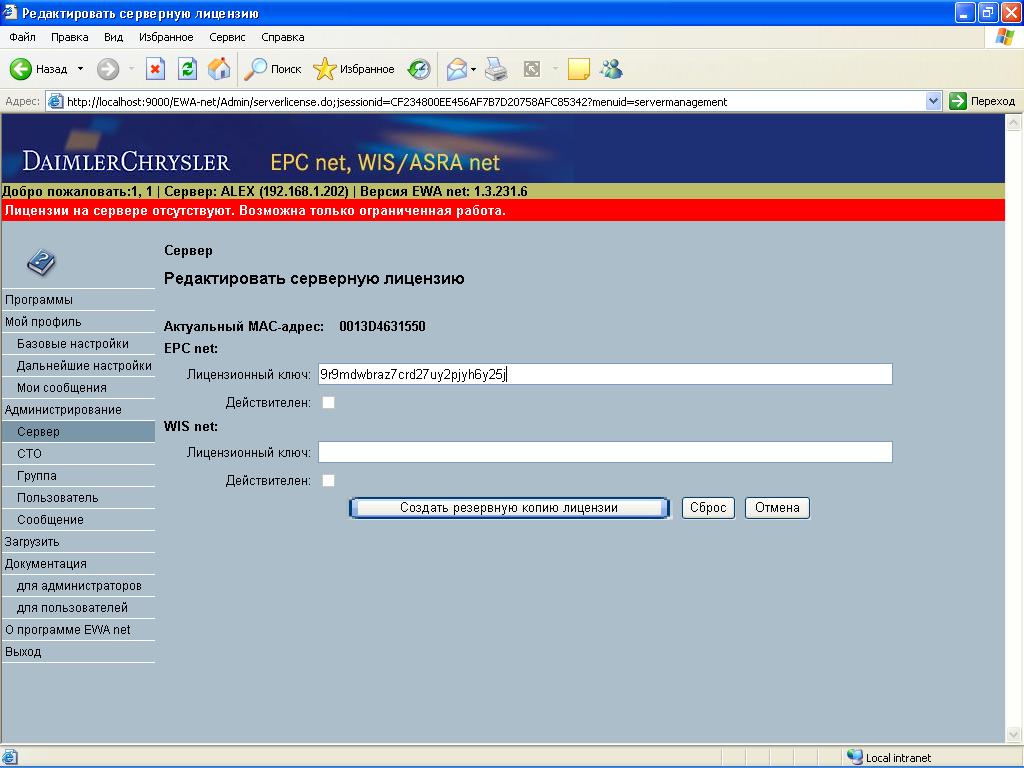Screen dimensions: 1024x768
Task: Click the green Go (Переход) arrow
Action: click(957, 101)
